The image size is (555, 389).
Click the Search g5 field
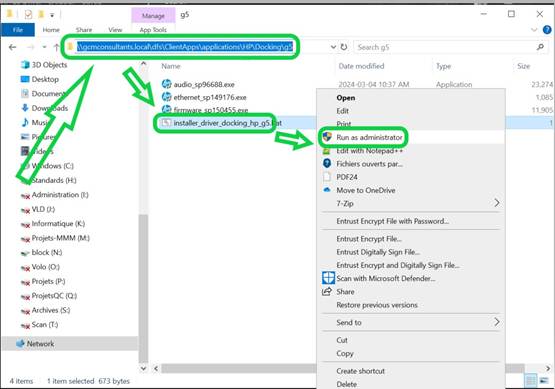[x=445, y=47]
